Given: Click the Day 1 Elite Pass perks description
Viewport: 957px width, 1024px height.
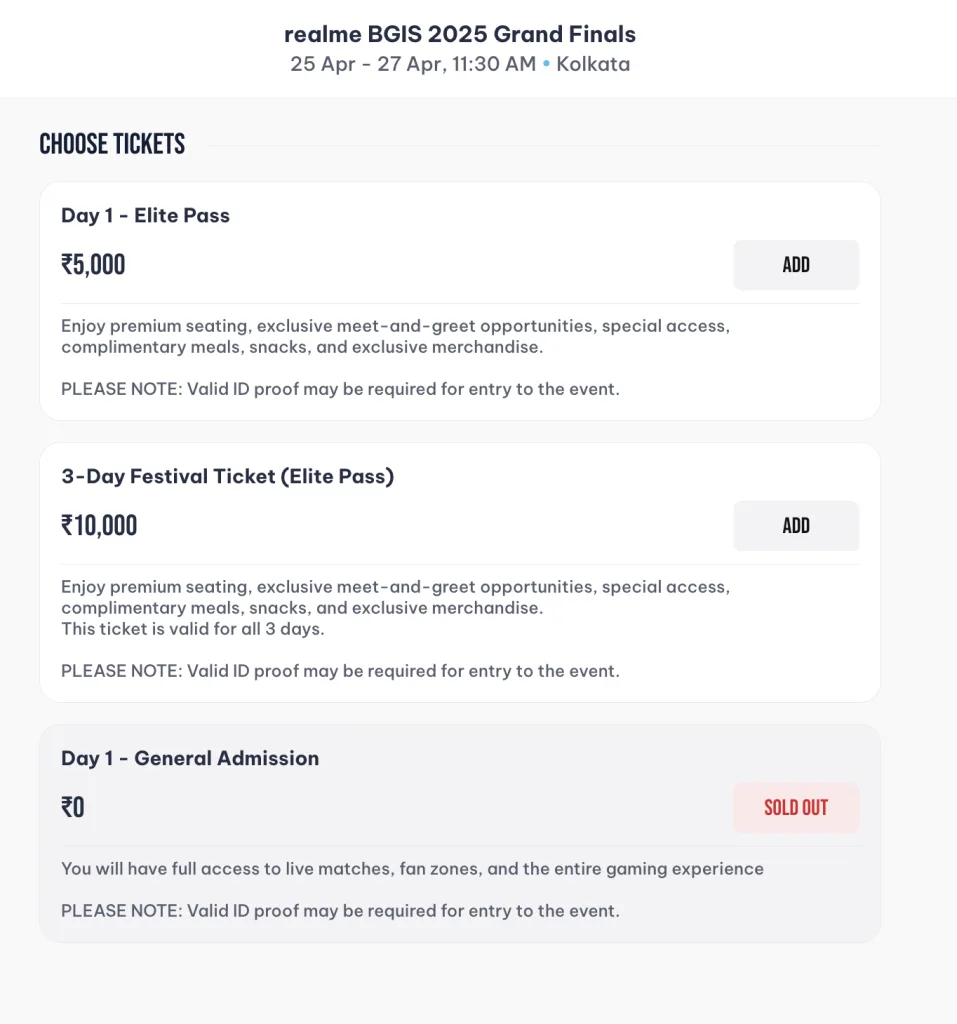Looking at the screenshot, I should [x=395, y=337].
